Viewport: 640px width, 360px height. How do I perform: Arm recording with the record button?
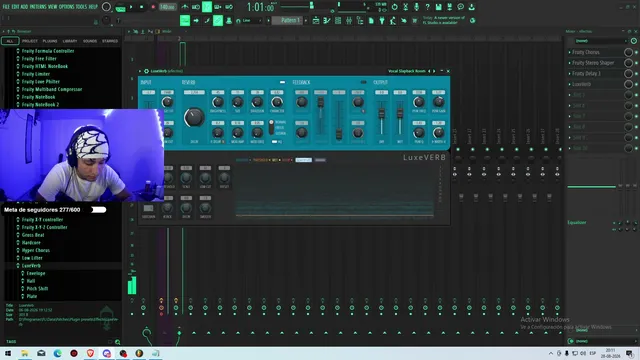(153, 7)
